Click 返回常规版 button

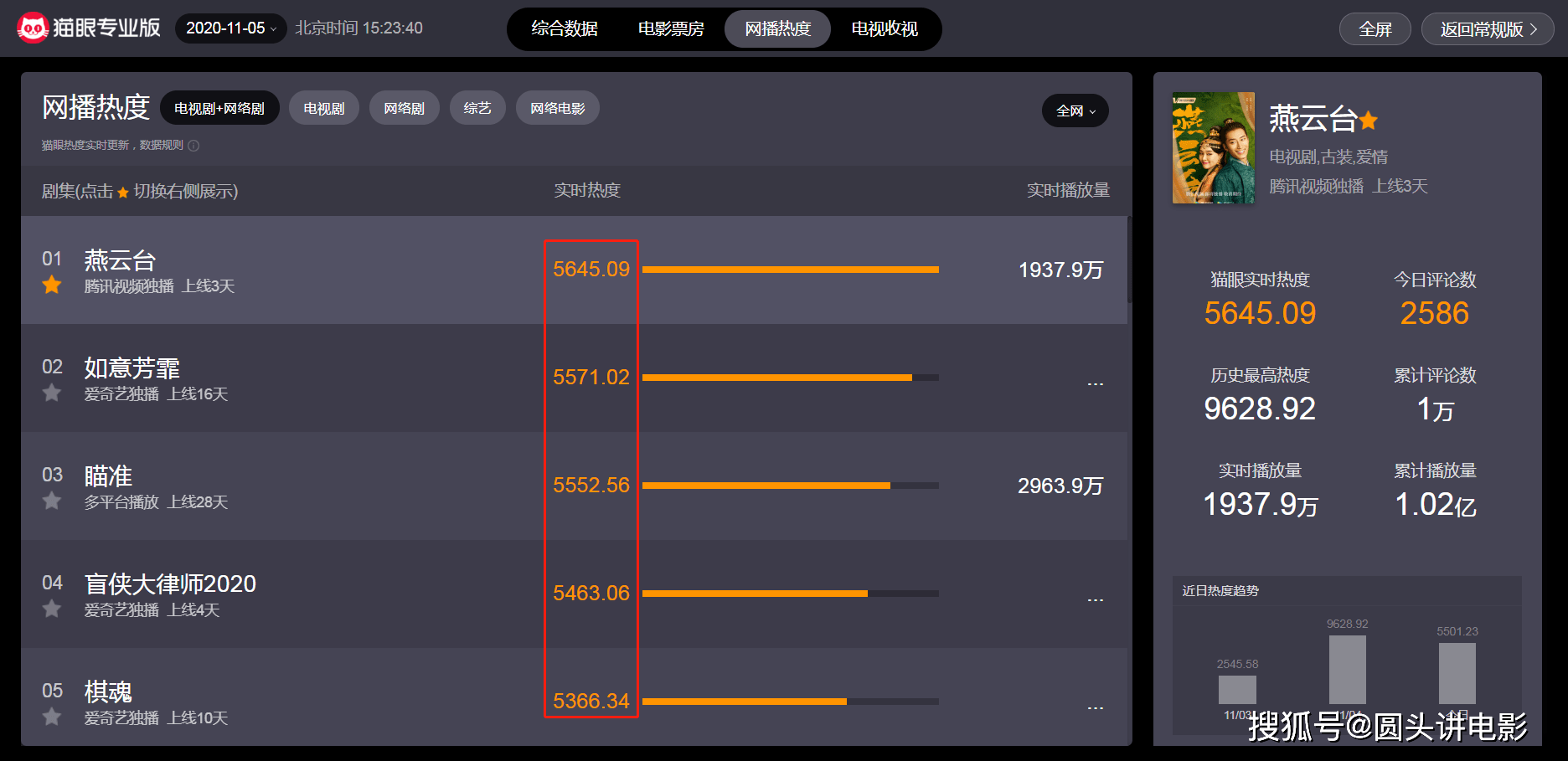(x=1488, y=29)
